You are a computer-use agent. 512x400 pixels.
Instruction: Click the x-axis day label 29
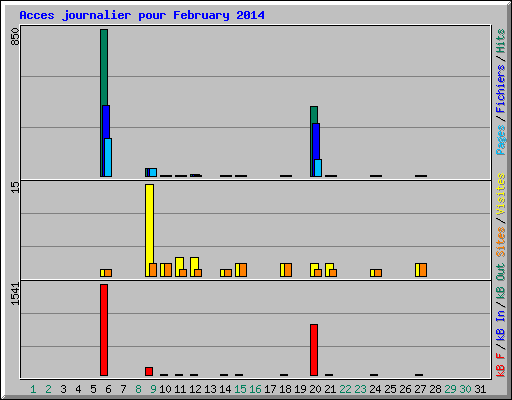tap(450, 389)
